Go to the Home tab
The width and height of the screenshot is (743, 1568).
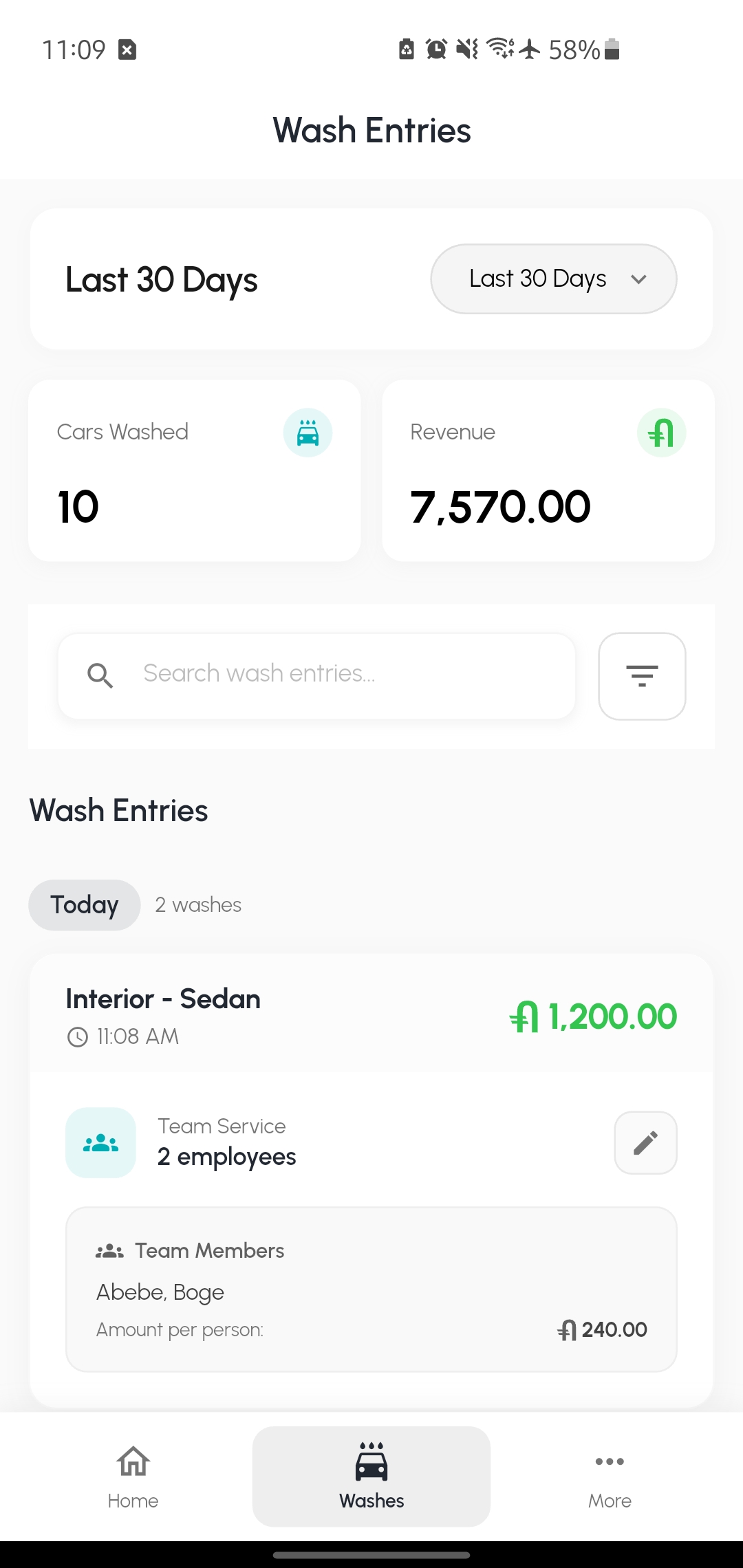[133, 1476]
